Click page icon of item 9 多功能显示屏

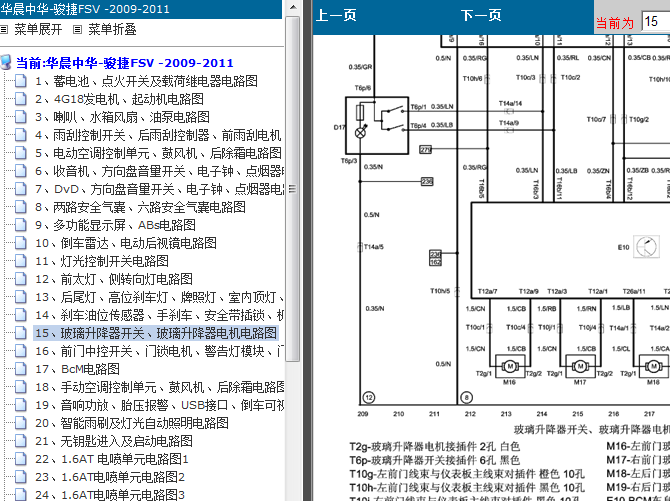(21, 224)
